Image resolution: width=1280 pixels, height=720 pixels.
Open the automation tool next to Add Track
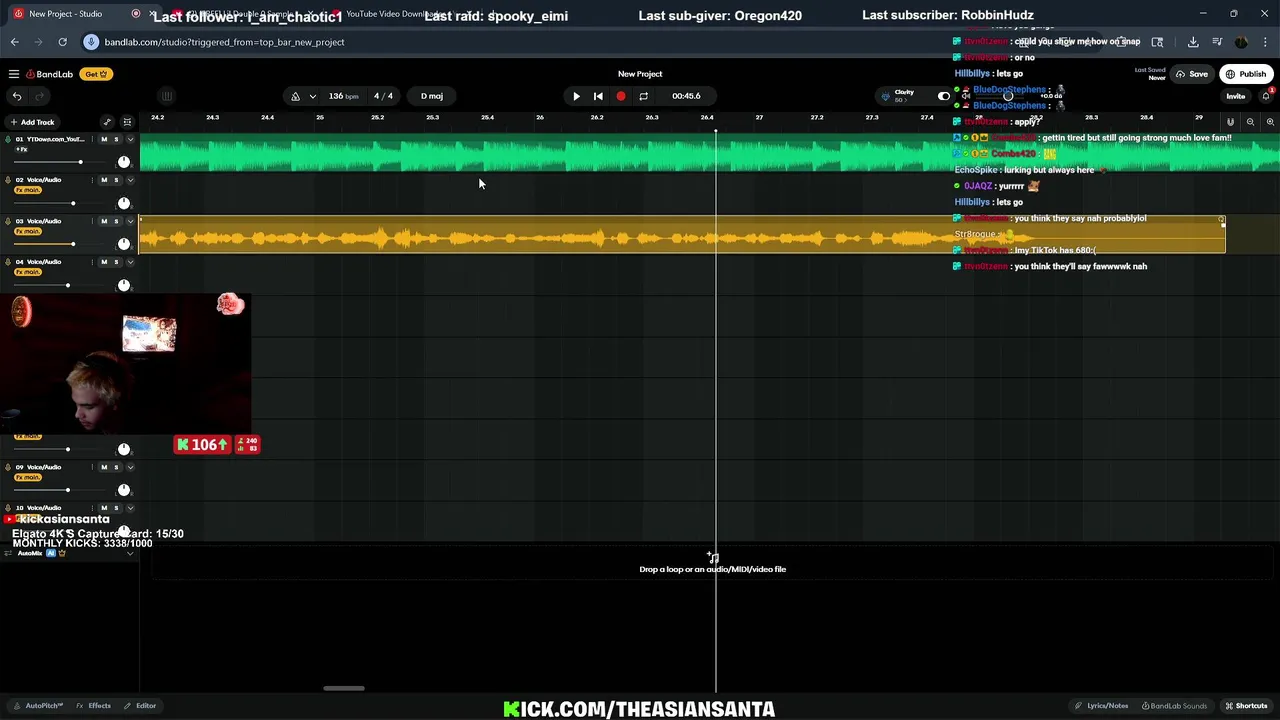(x=107, y=122)
